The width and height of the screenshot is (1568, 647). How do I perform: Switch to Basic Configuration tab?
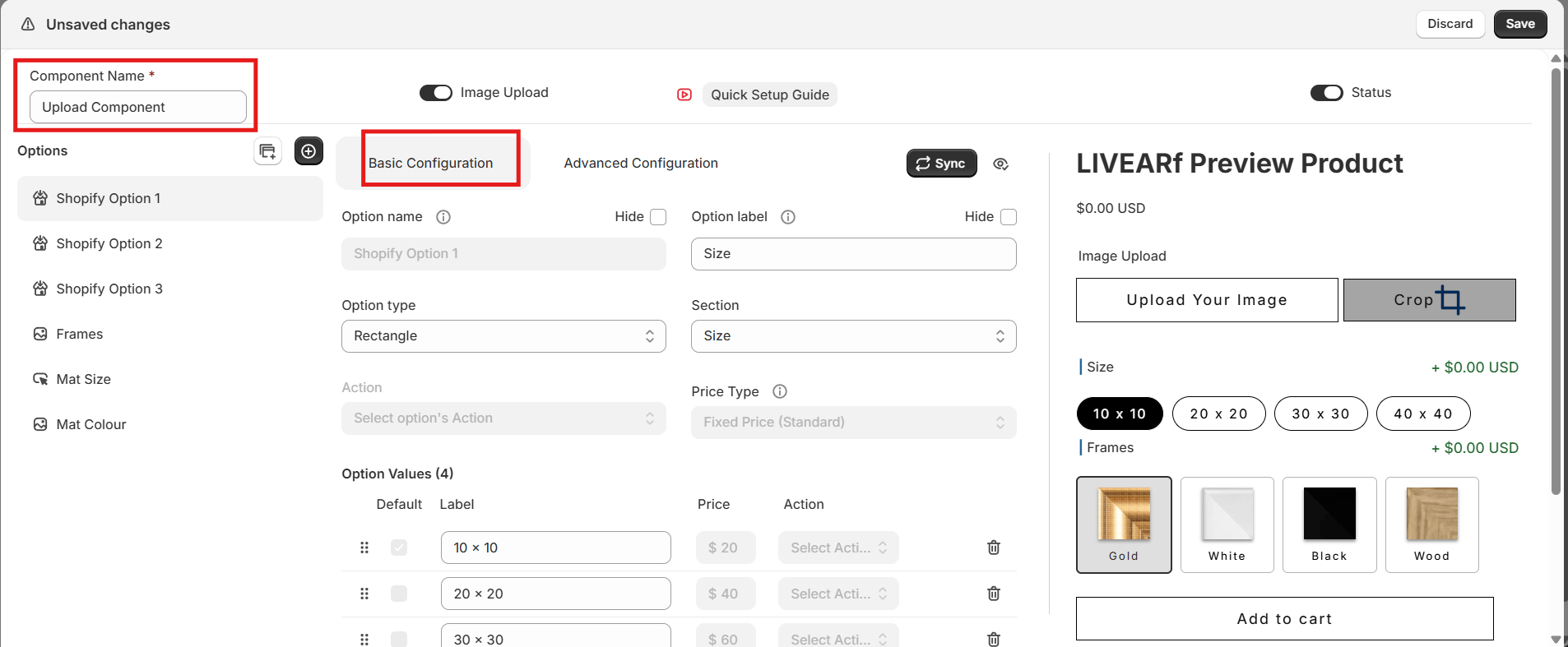[431, 163]
